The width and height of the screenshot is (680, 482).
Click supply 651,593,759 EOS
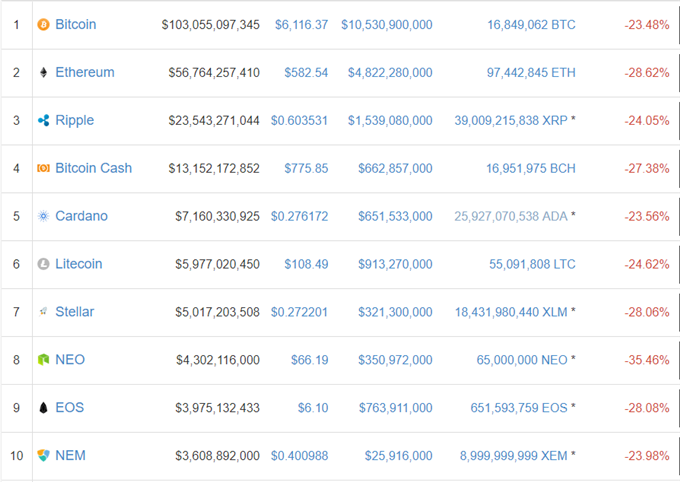click(x=519, y=408)
